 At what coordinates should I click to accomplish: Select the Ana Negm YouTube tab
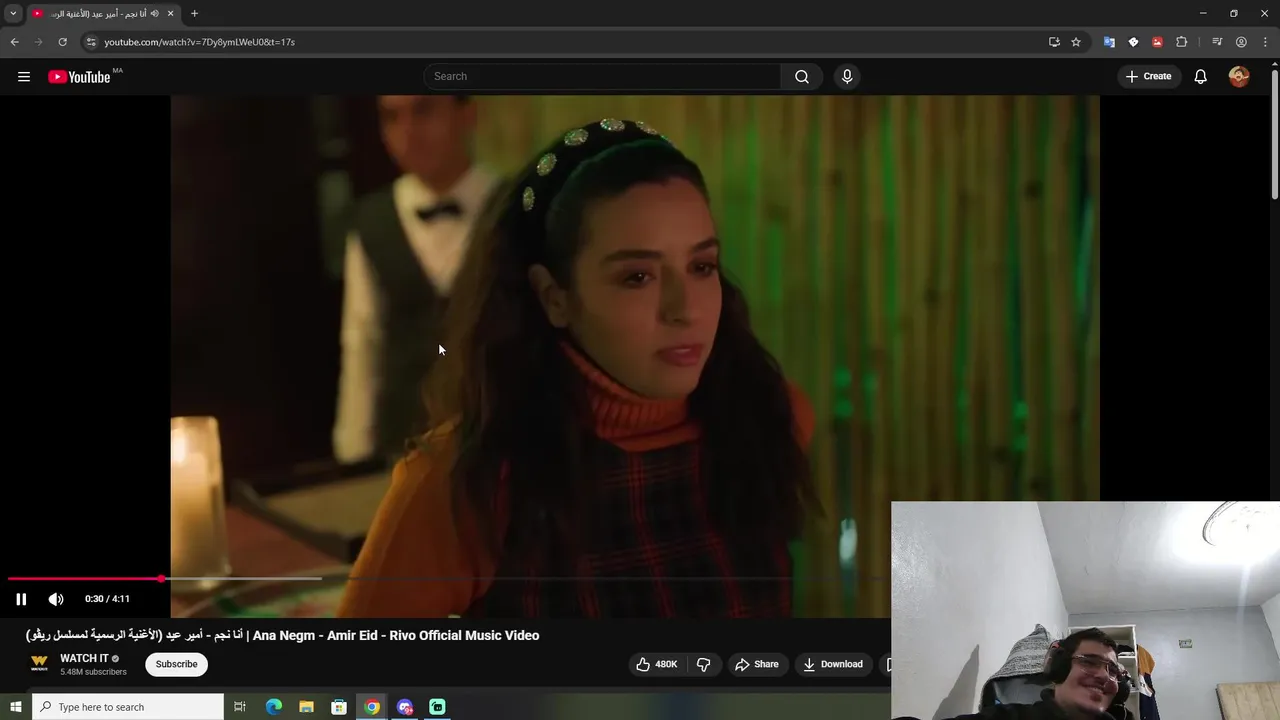click(103, 14)
